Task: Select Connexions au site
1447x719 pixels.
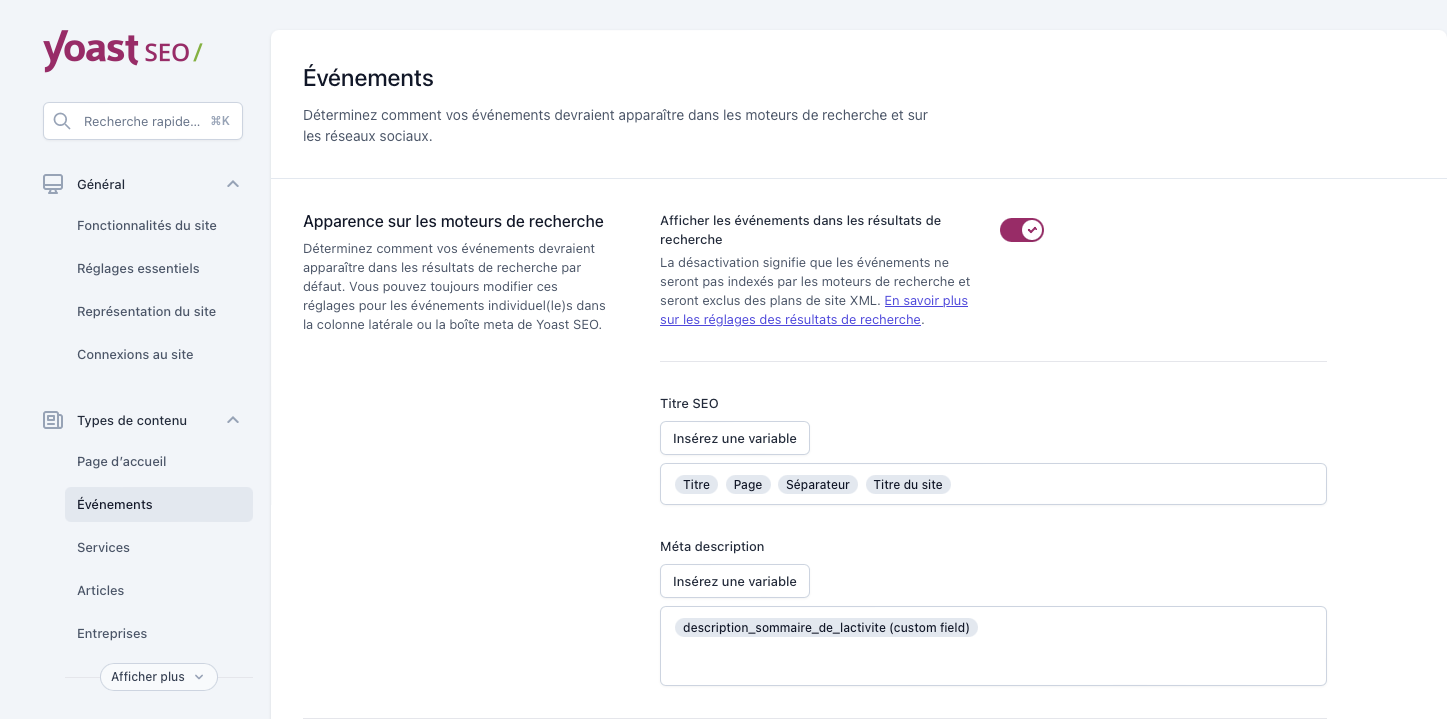Action: coord(135,355)
